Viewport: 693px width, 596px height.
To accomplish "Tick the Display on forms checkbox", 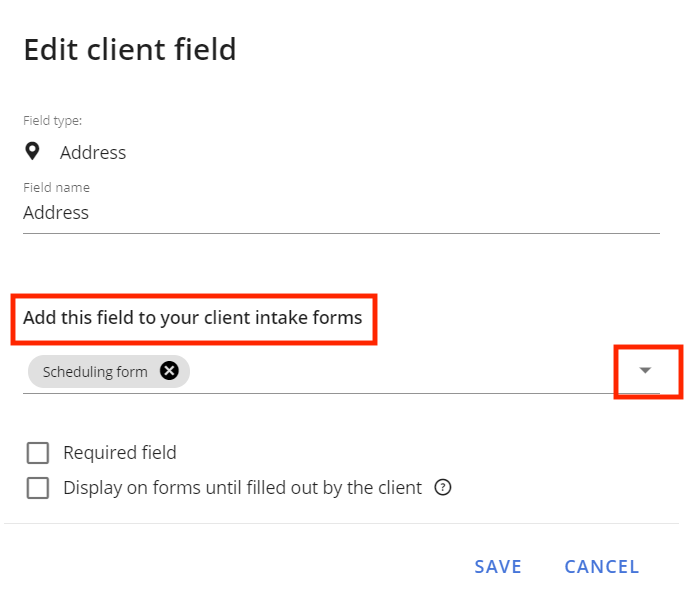I will [x=38, y=488].
